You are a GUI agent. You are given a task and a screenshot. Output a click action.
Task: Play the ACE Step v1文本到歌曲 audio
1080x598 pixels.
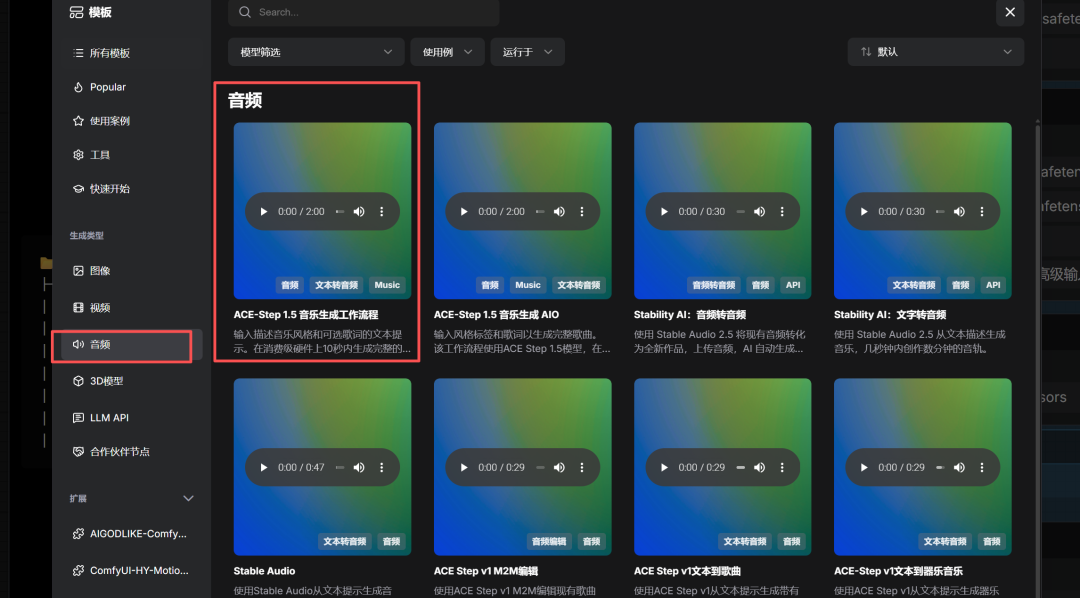tap(664, 467)
